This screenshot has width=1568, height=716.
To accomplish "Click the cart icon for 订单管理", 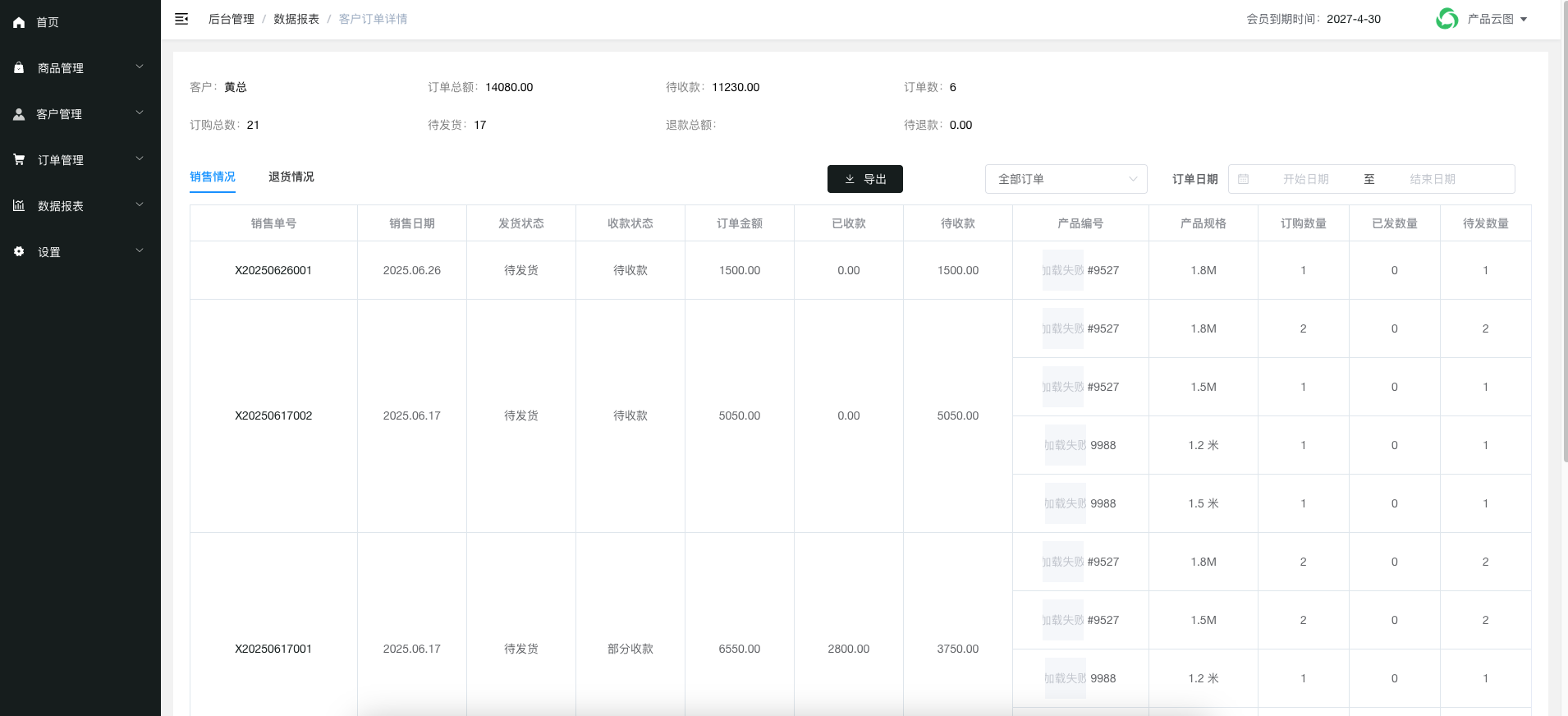I will pos(19,160).
